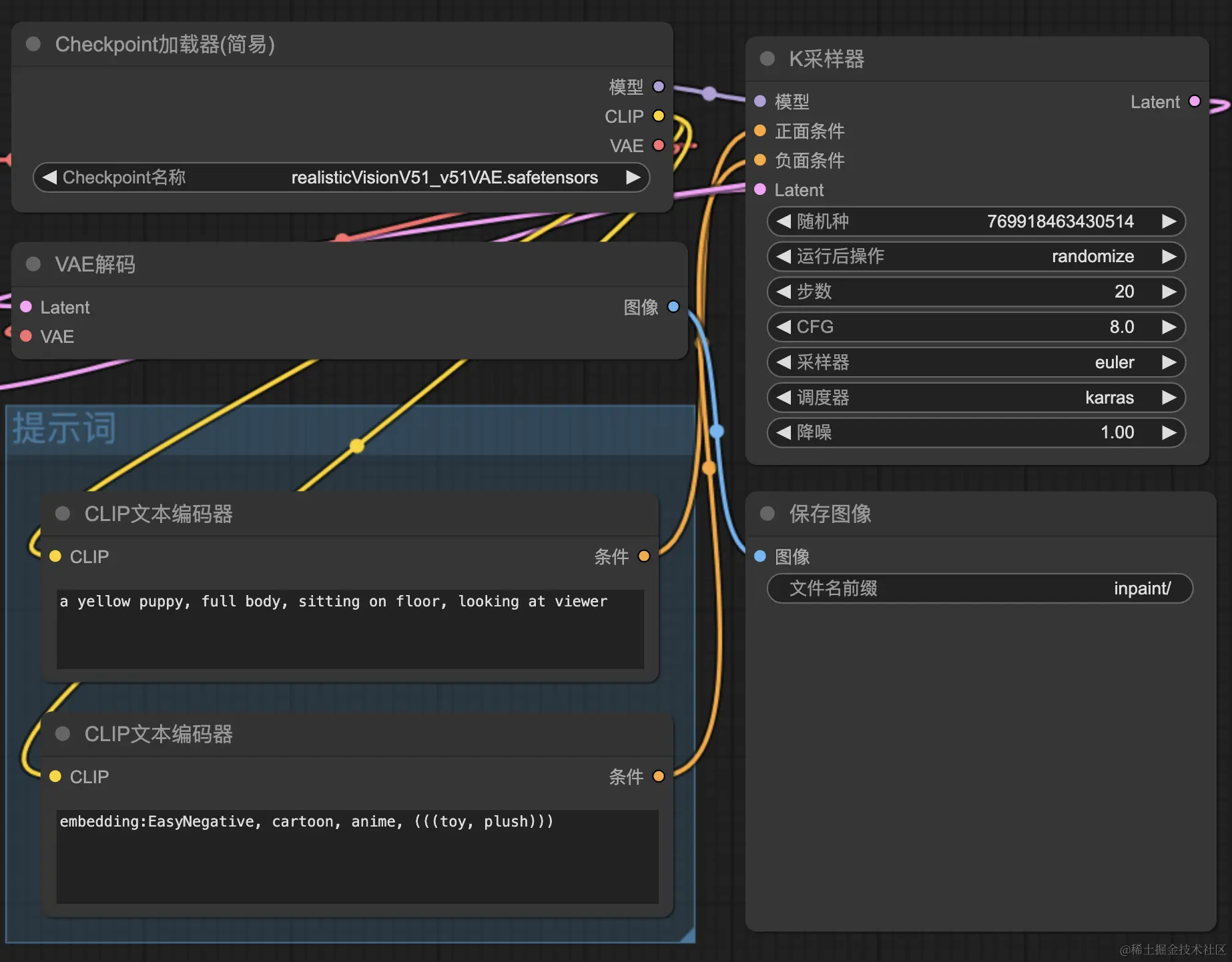Viewport: 1232px width, 962px height.
Task: Click the yellow puppy positive prompt text box
Action: click(x=350, y=628)
